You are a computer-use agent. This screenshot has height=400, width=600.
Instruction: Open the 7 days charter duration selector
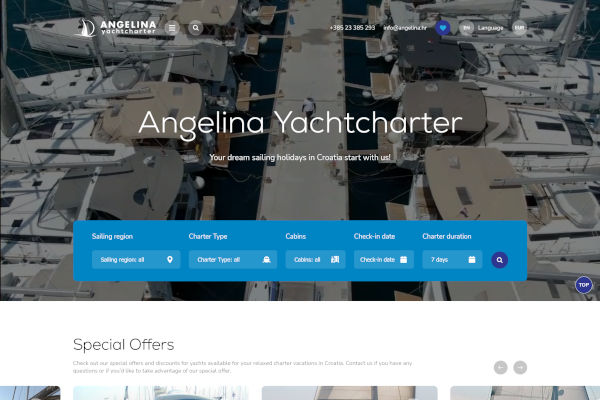point(452,260)
